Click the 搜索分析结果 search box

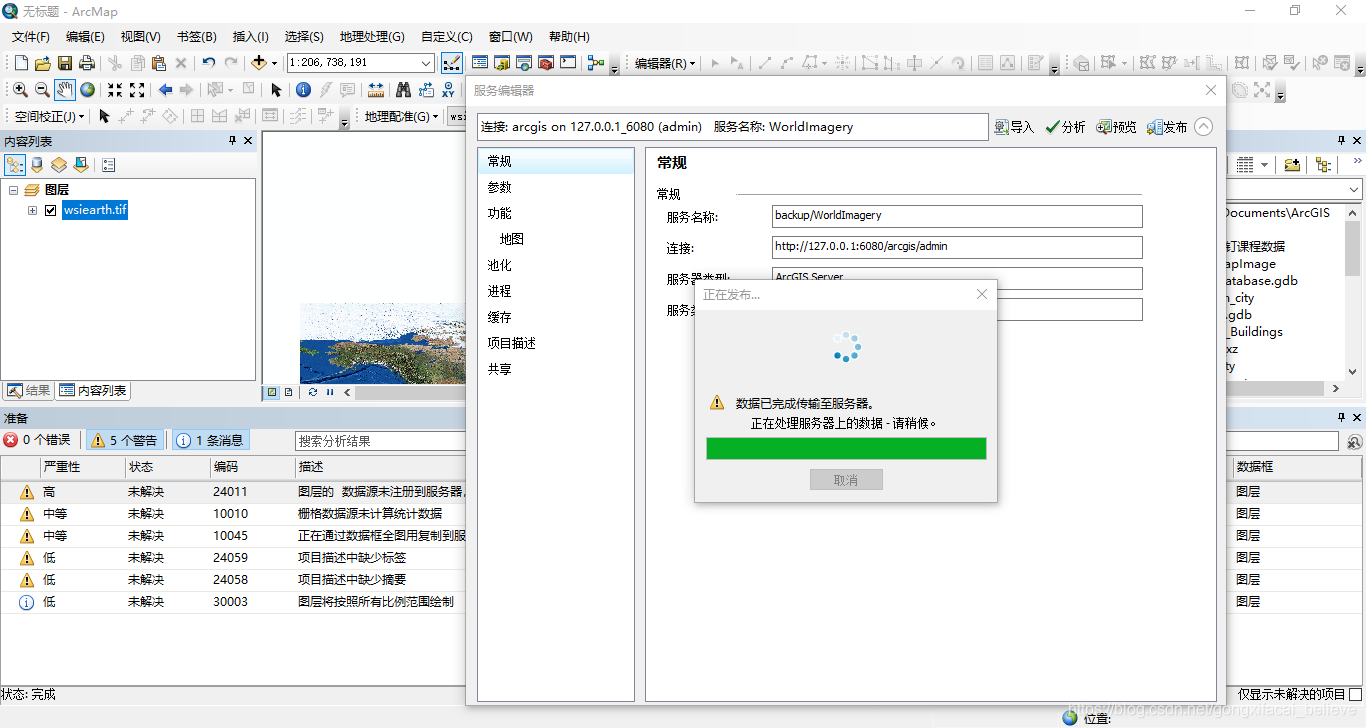[x=381, y=440]
